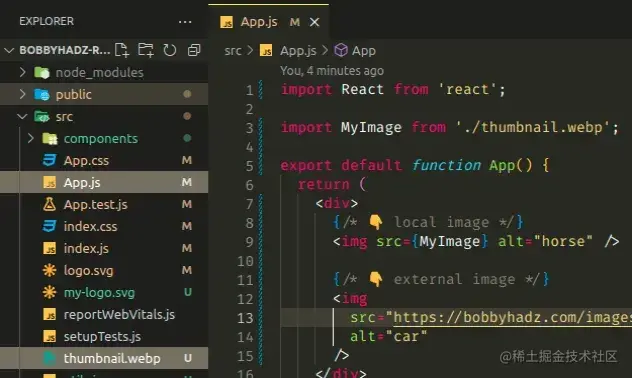Click the JS icon beside reportWebVitals.js
632x378 pixels.
[50, 315]
